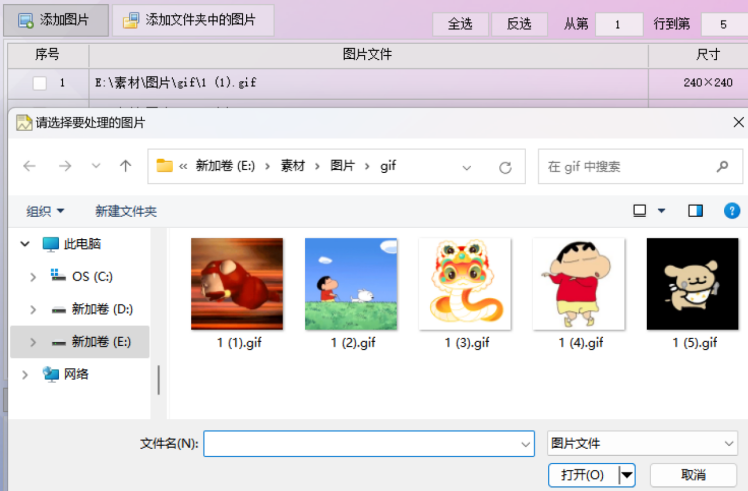Navigate to 素材 breadcrumb
This screenshot has width=748, height=491.
coord(292,166)
